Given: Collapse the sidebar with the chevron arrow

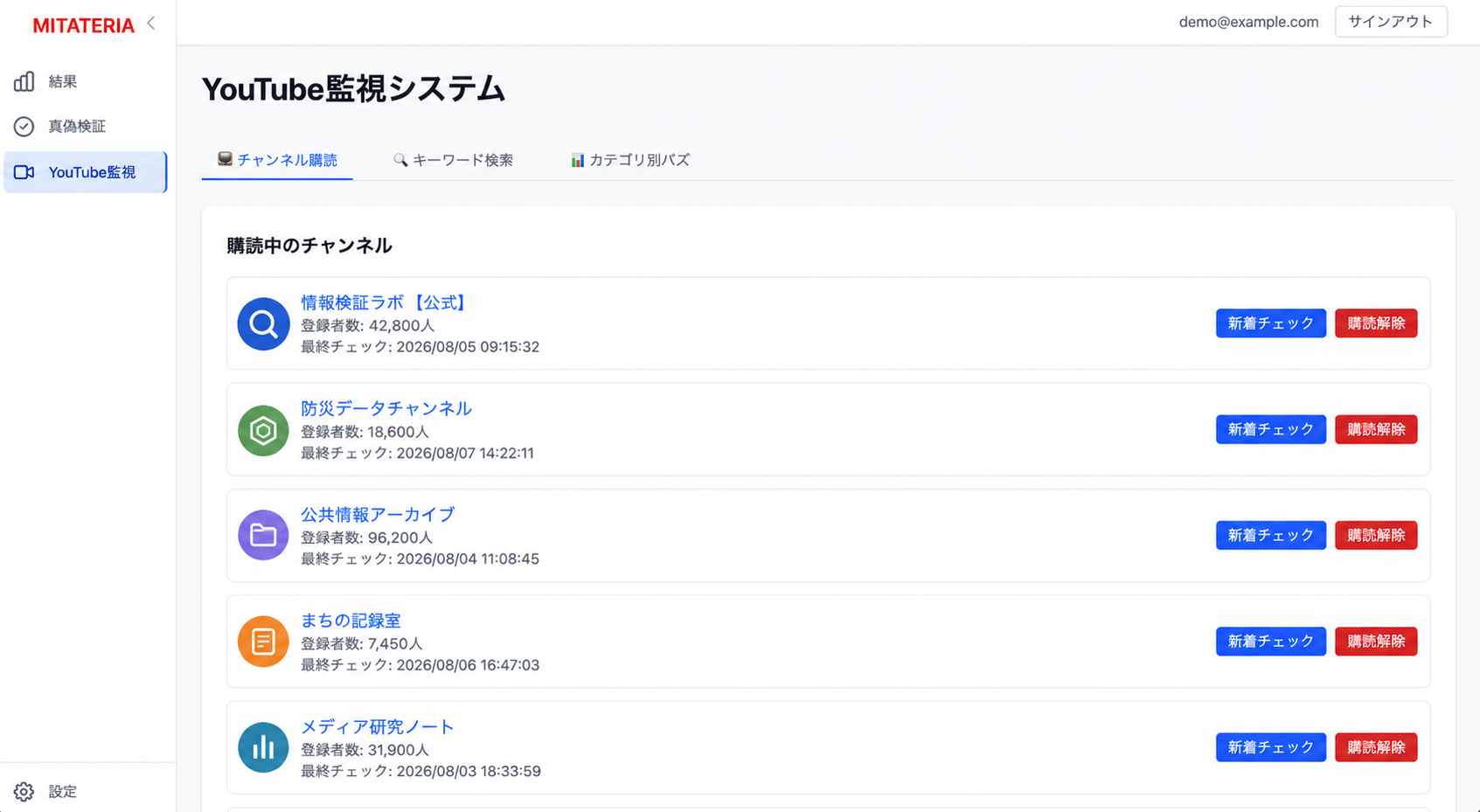Looking at the screenshot, I should [x=151, y=24].
